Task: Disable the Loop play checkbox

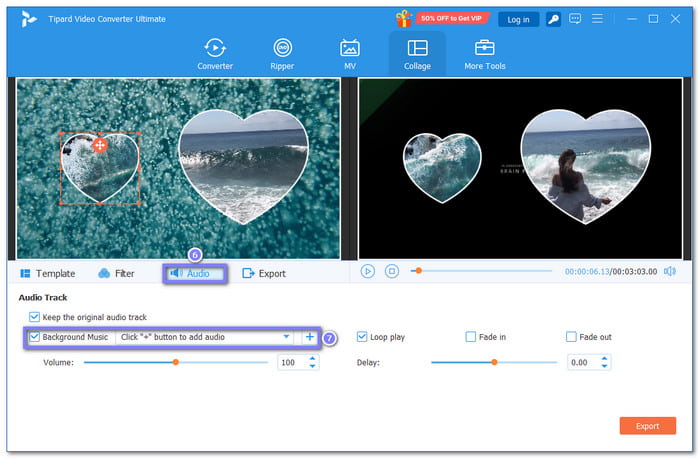Action: point(362,337)
